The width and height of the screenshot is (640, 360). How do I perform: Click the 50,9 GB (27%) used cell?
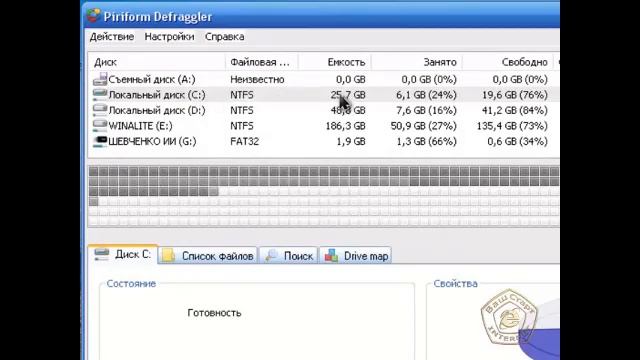tap(424, 126)
